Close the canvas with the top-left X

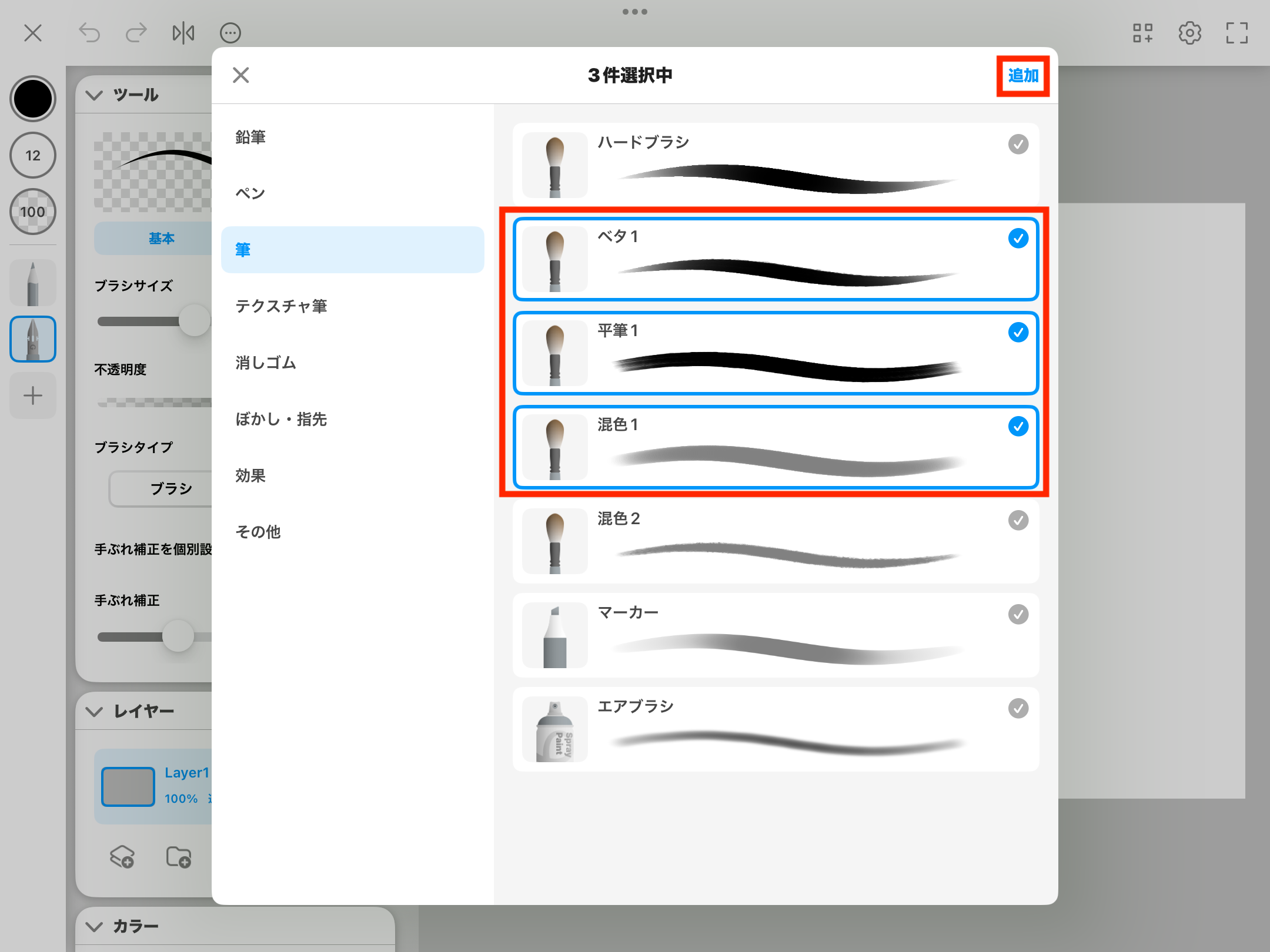click(x=33, y=33)
